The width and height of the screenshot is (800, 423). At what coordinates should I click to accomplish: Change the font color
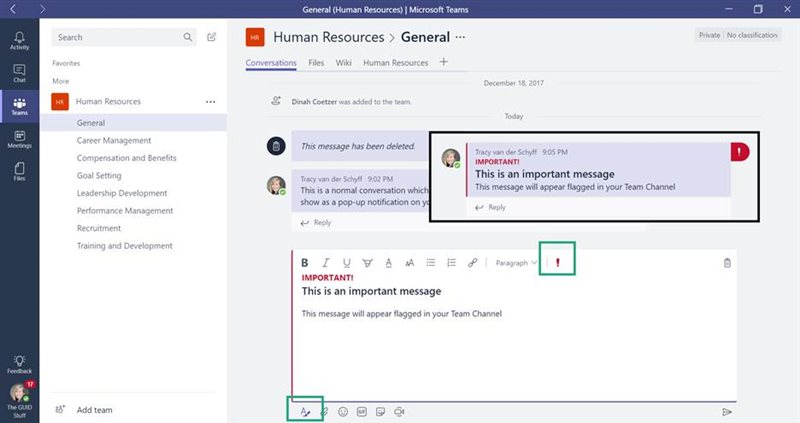click(x=389, y=263)
